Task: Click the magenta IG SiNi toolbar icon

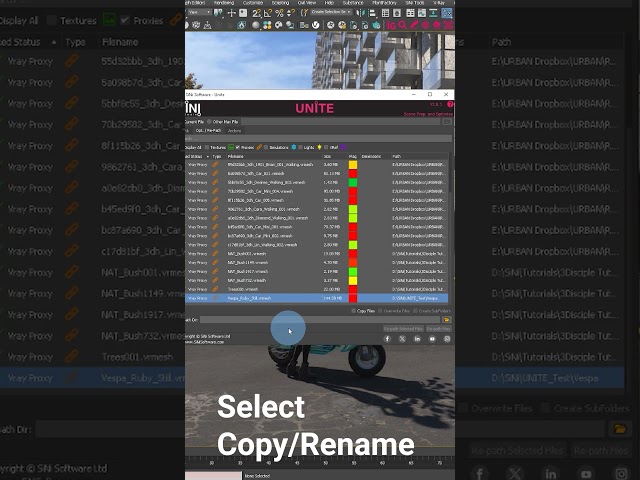Action: pyautogui.click(x=391, y=25)
